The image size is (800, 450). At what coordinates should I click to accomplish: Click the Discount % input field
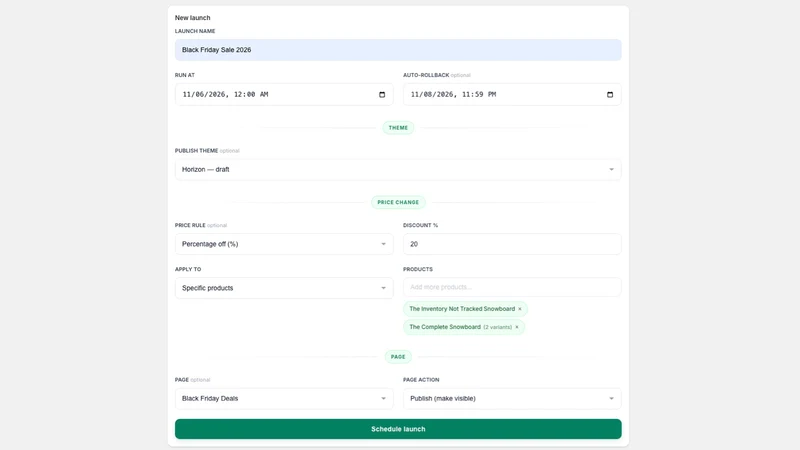pyautogui.click(x=512, y=244)
